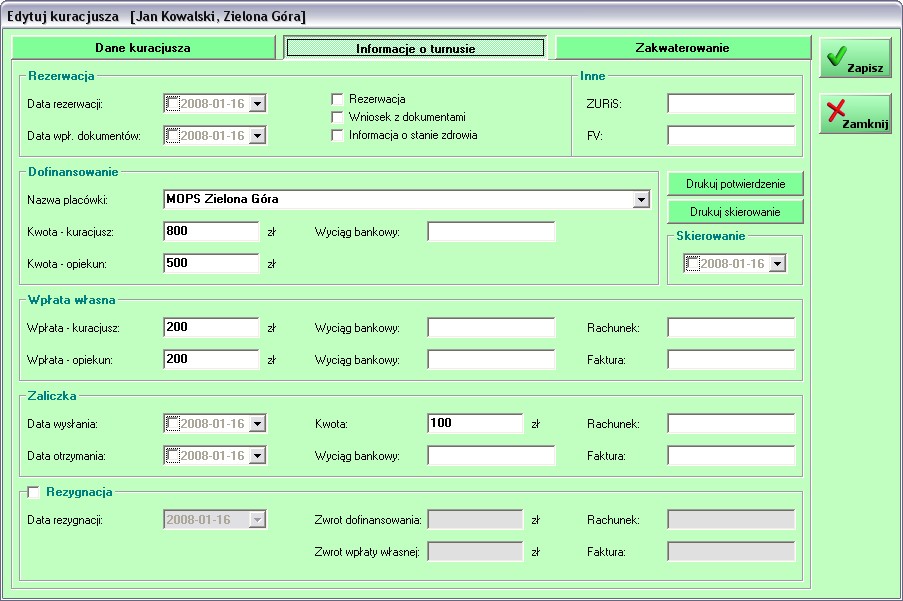Image resolution: width=903 pixels, height=601 pixels.
Task: Expand the Nazwa placówki dropdown
Action: [641, 200]
